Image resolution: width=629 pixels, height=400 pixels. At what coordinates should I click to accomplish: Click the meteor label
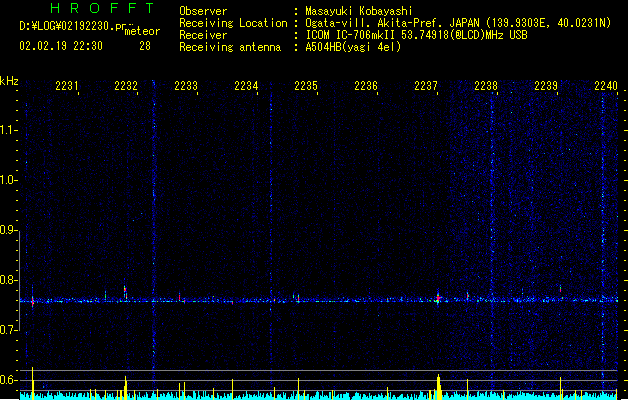coord(142,31)
